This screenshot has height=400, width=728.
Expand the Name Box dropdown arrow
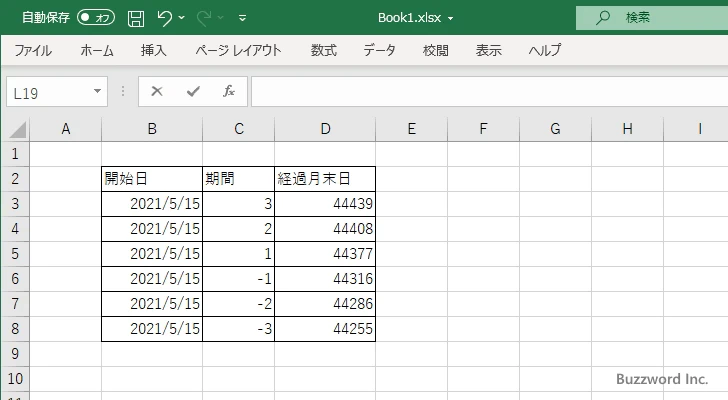98,91
